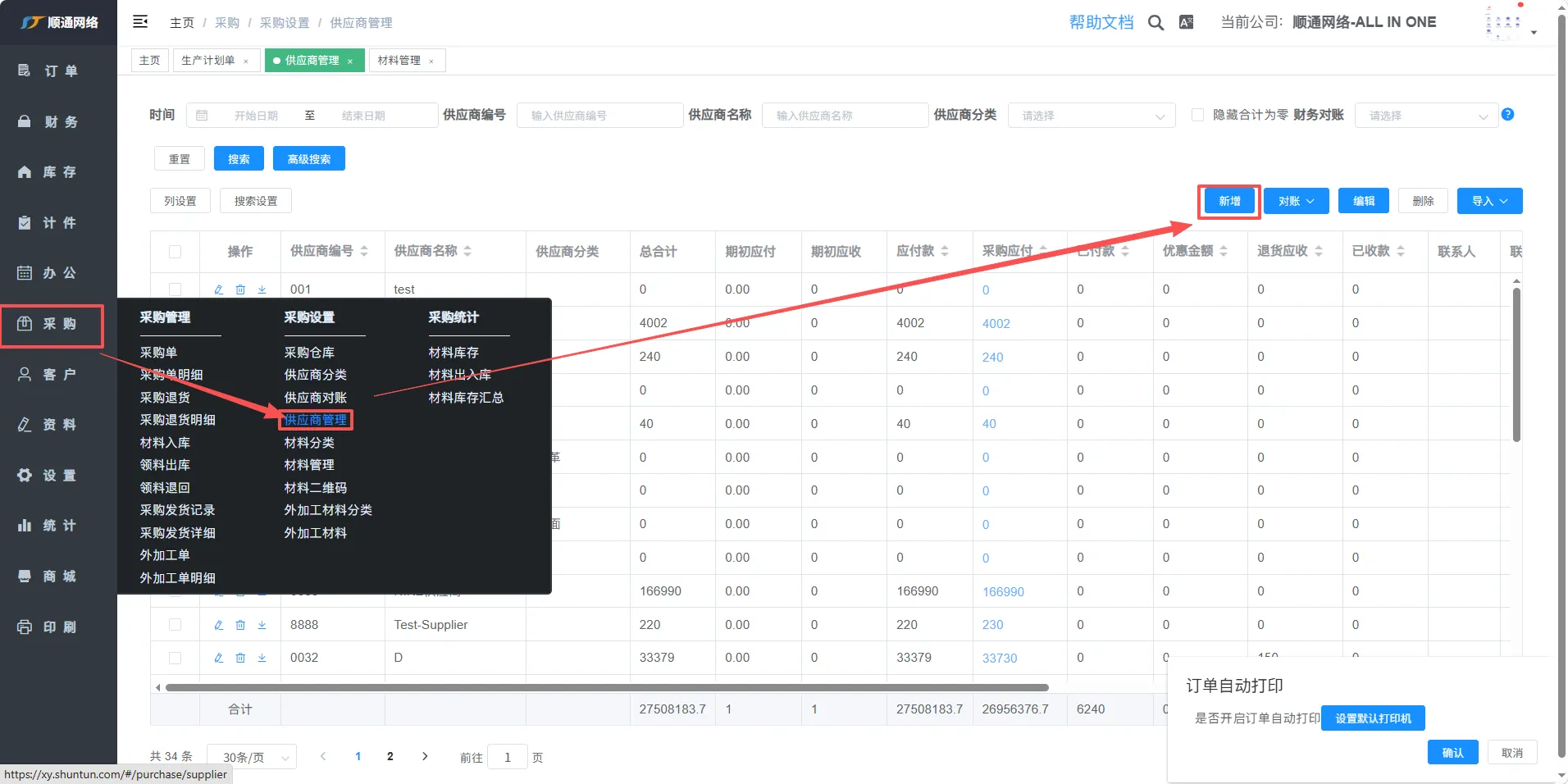The height and width of the screenshot is (784, 1568).
Task: Click the 设置默认打印机 button
Action: pos(1373,718)
